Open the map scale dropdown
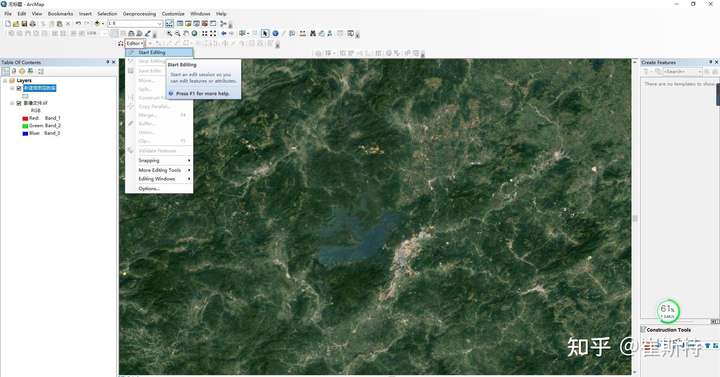Viewport: 720px width, 377px height. pyautogui.click(x=159, y=23)
